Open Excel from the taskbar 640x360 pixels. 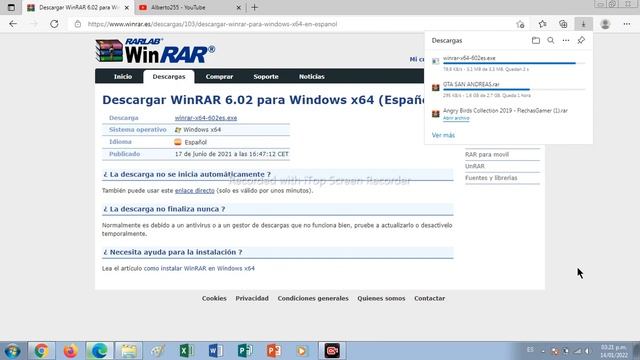pos(187,351)
